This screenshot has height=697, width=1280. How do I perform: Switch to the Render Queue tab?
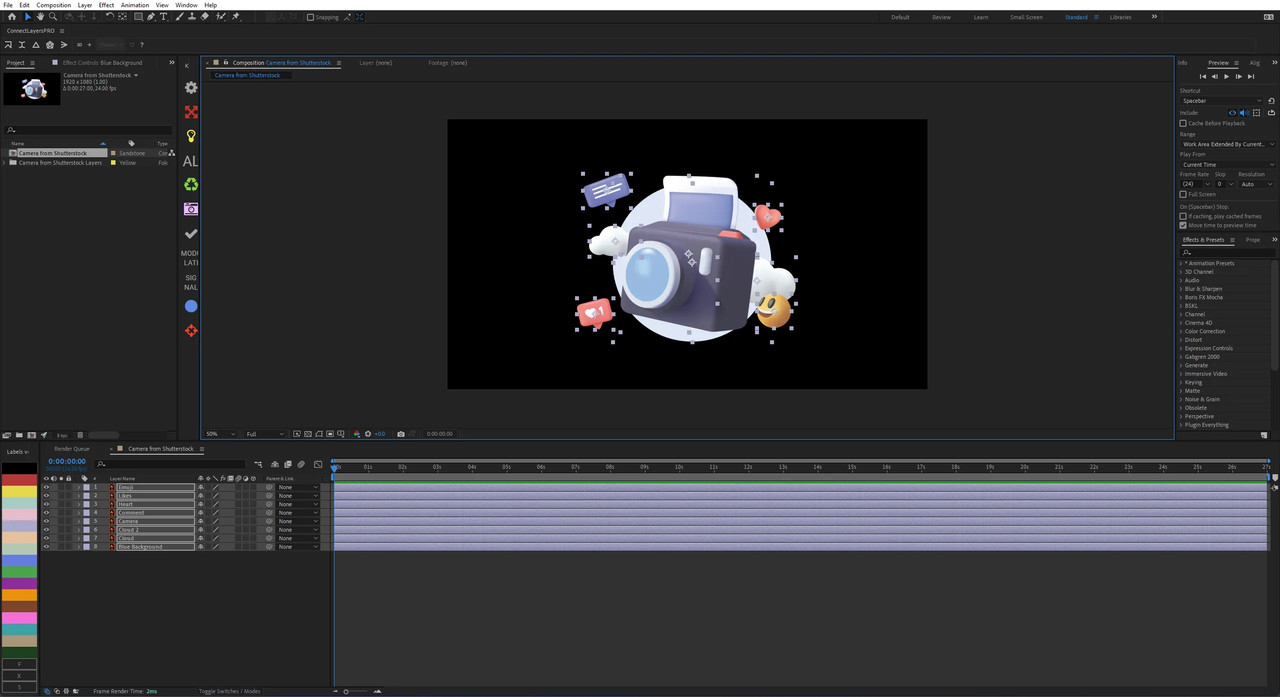coord(72,449)
